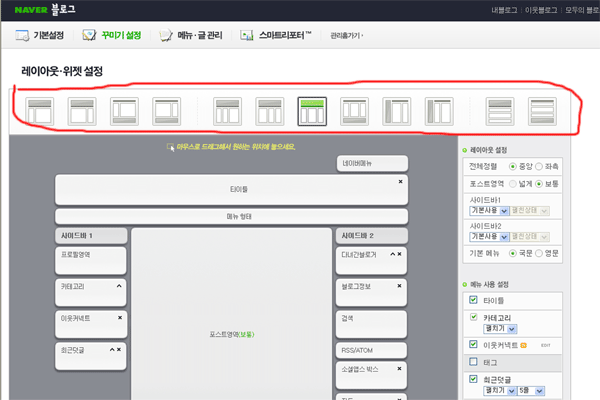Pick single-column layout with dark bottom bar
The height and width of the screenshot is (400, 600).
(x=542, y=111)
